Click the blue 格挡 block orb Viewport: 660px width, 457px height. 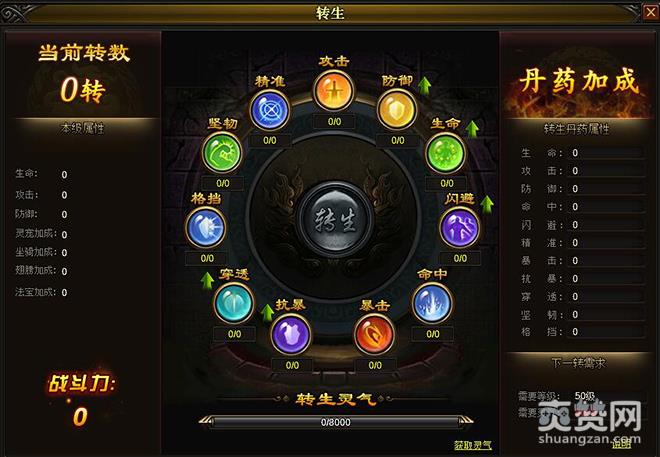tap(206, 228)
